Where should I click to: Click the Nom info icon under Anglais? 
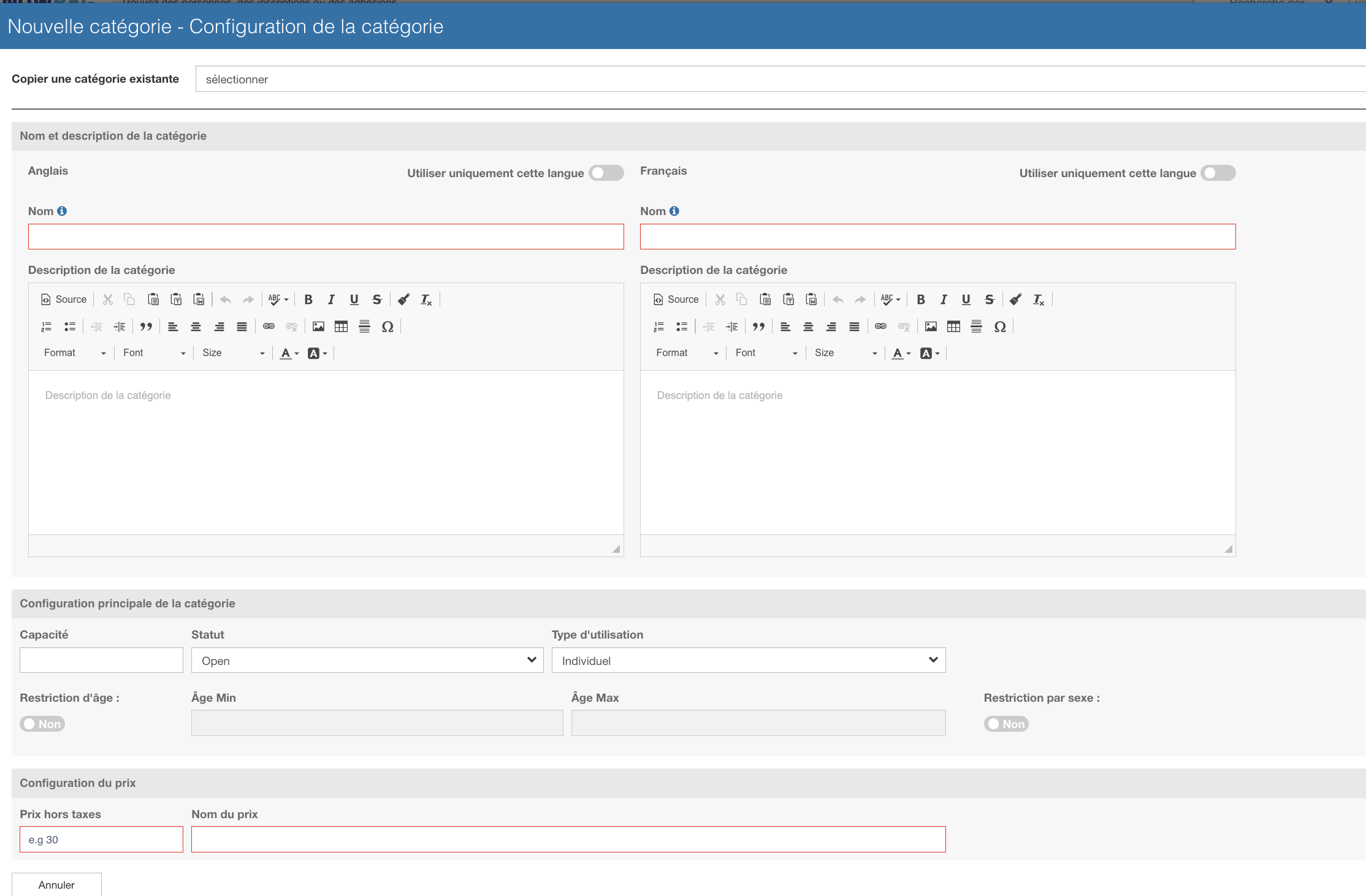click(62, 211)
